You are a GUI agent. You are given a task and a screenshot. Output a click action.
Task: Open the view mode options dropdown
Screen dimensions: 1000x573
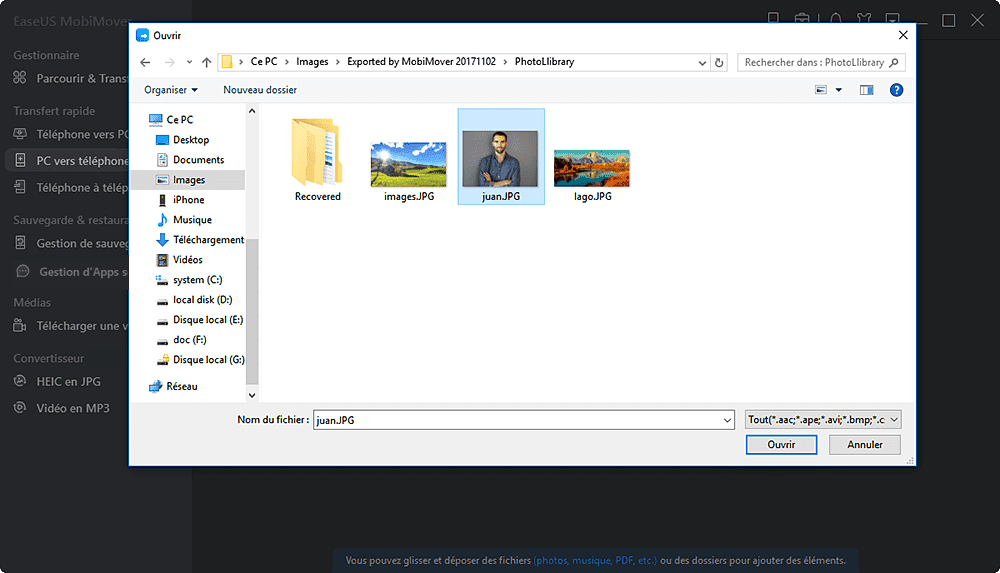click(839, 90)
